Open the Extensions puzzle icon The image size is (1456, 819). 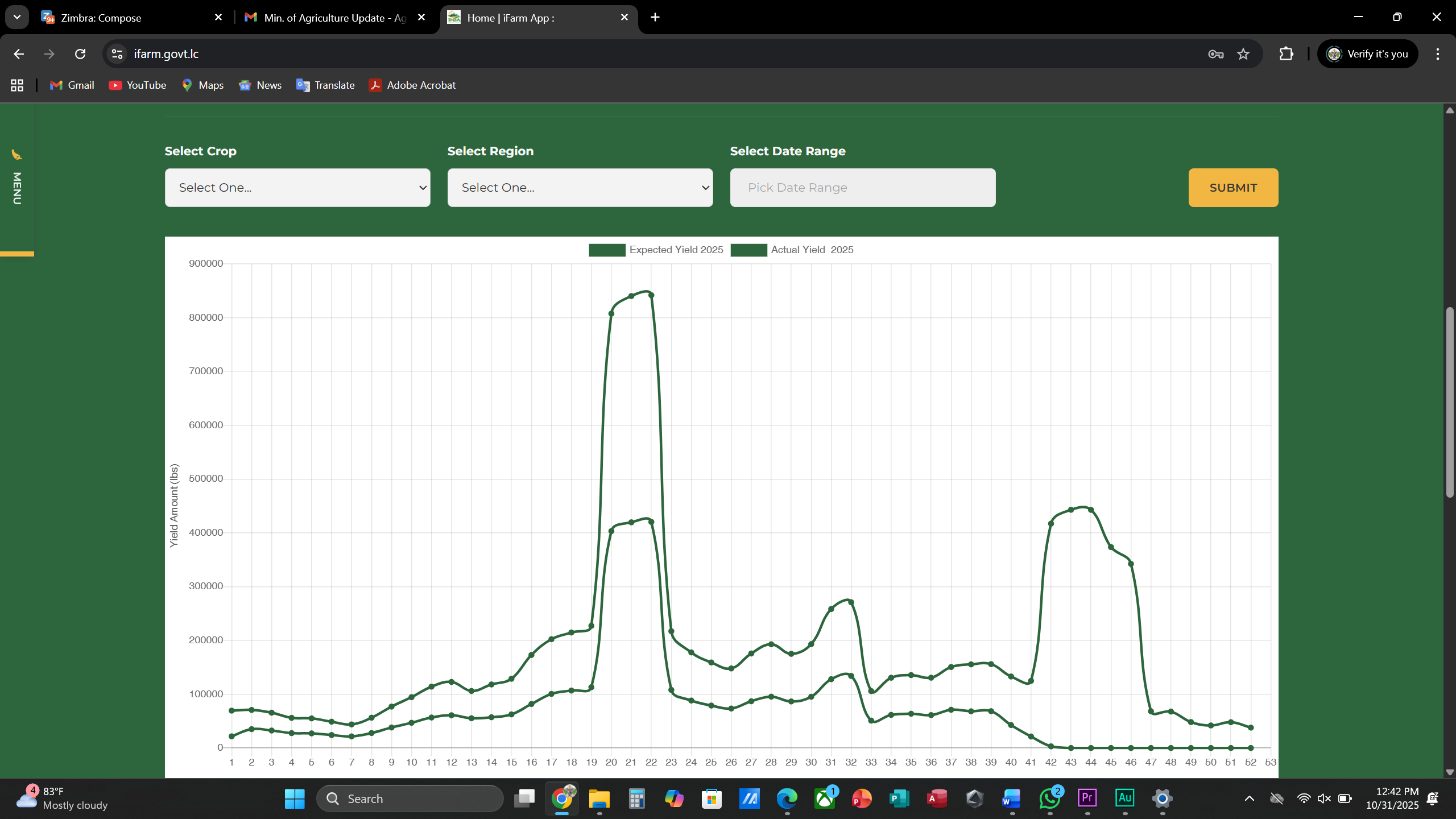click(1286, 54)
